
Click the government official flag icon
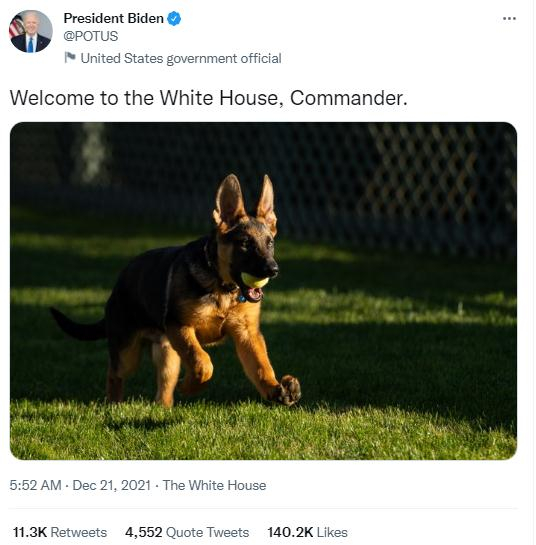pyautogui.click(x=70, y=57)
